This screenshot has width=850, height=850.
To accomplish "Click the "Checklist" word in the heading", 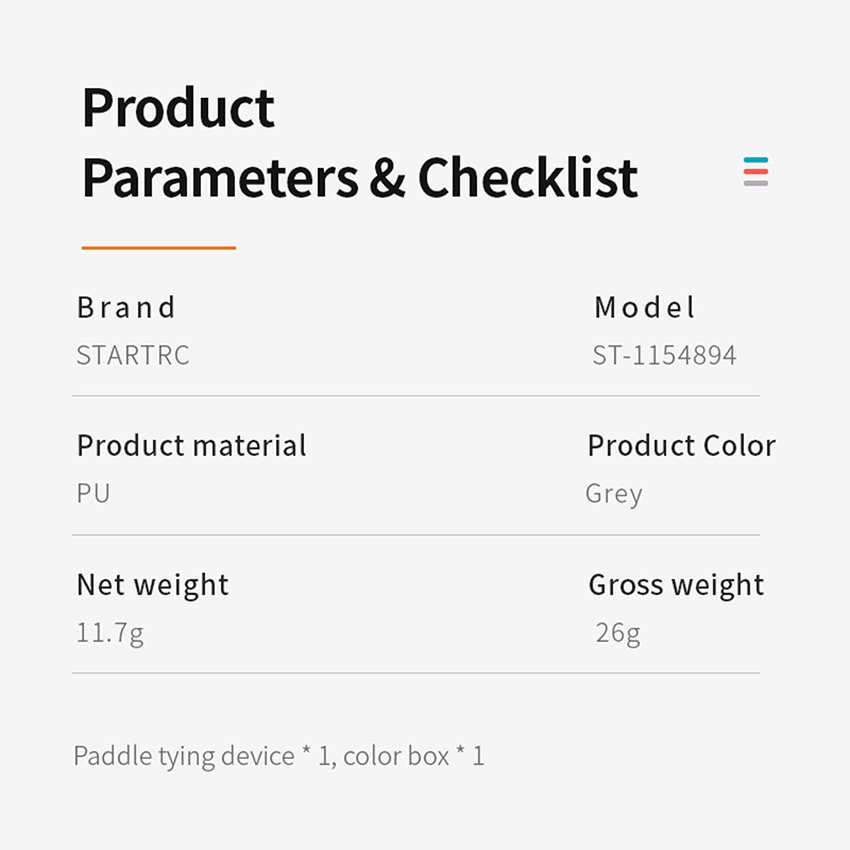I will coord(527,178).
